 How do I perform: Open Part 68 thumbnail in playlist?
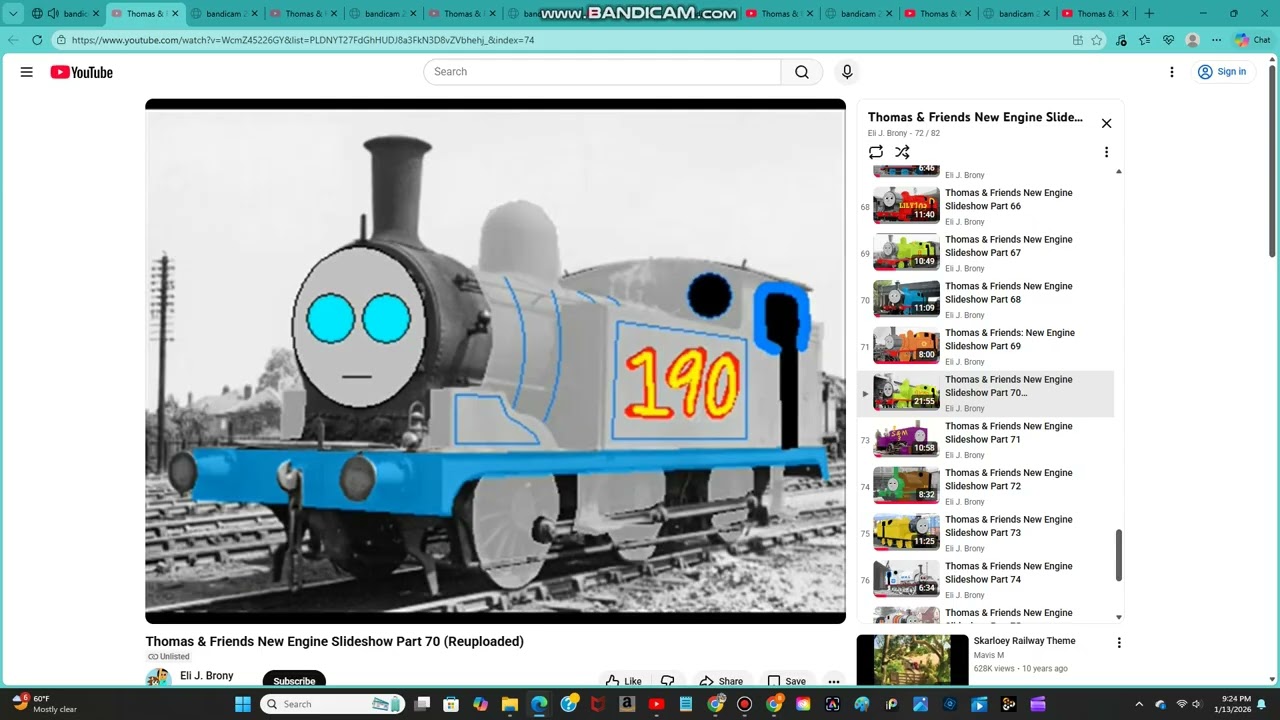point(906,299)
